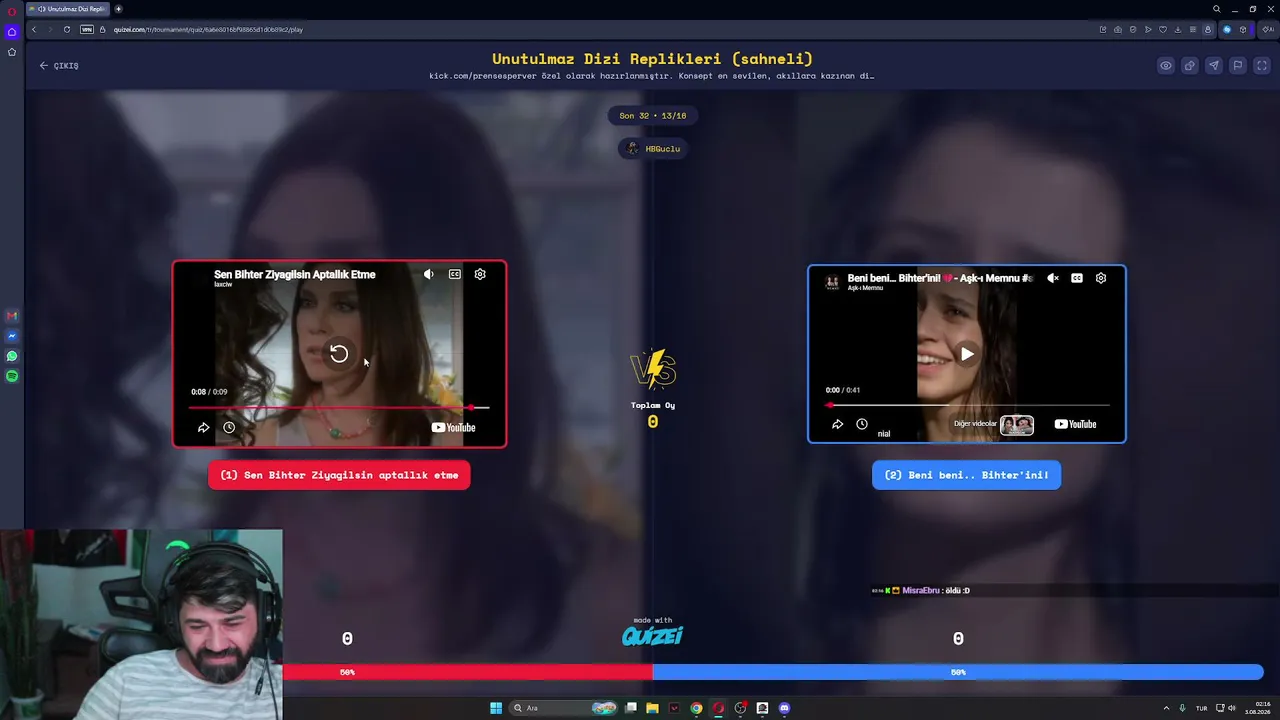Reload the page in the browser
The height and width of the screenshot is (720, 1280).
tap(67, 29)
